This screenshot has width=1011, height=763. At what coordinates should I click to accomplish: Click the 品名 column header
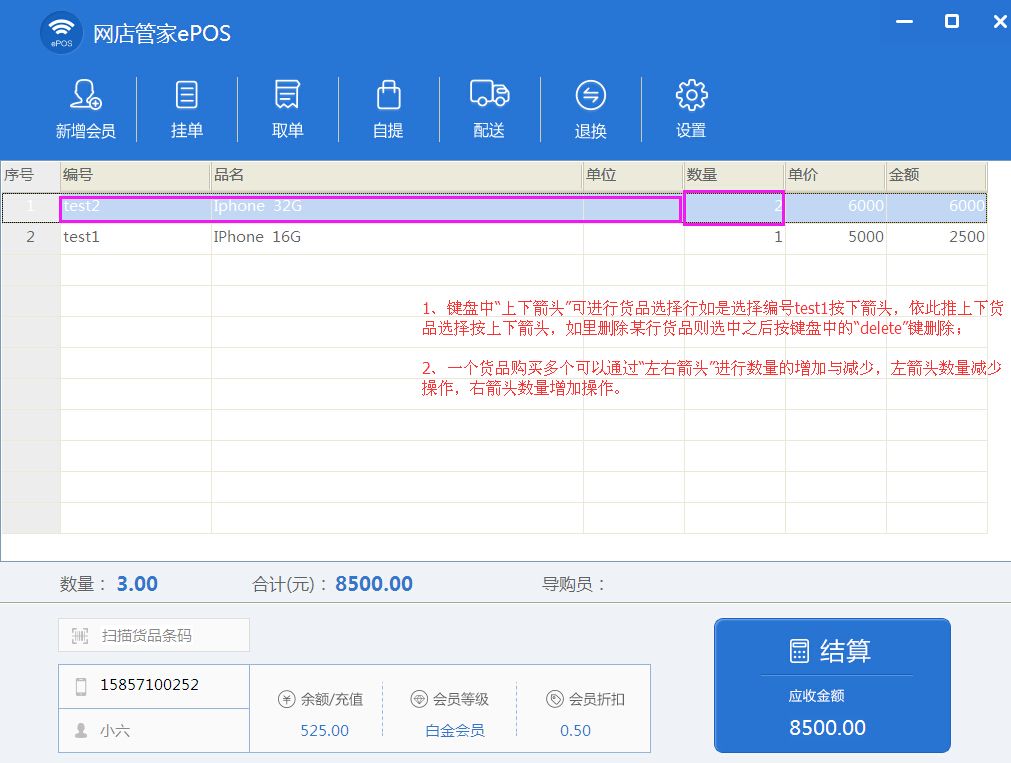pyautogui.click(x=396, y=175)
